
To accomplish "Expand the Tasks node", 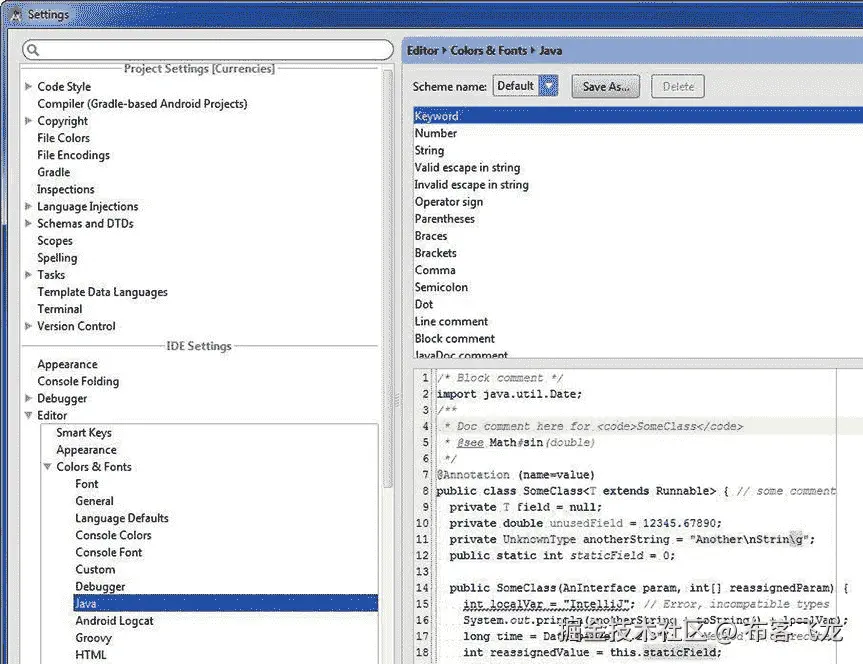I will [28, 275].
